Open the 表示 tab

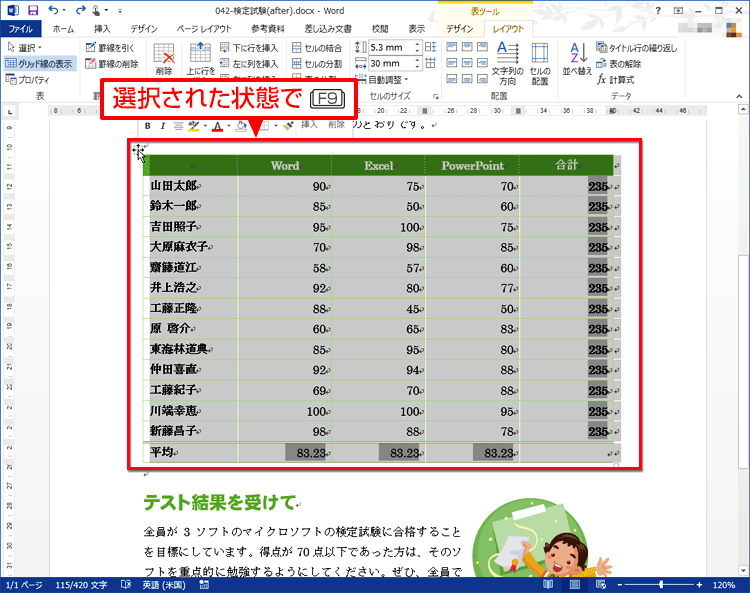(x=417, y=29)
